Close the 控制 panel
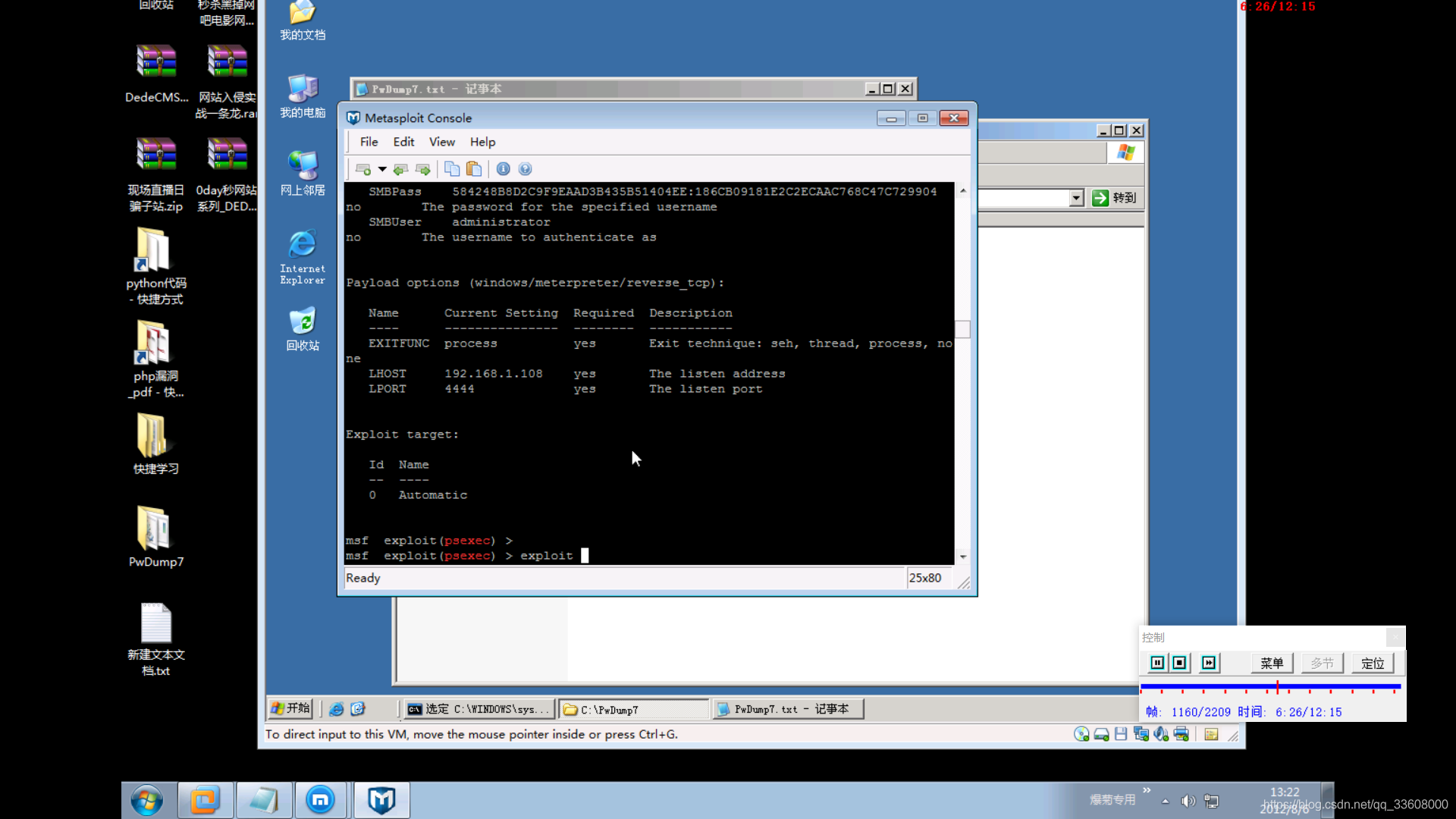 point(1395,637)
